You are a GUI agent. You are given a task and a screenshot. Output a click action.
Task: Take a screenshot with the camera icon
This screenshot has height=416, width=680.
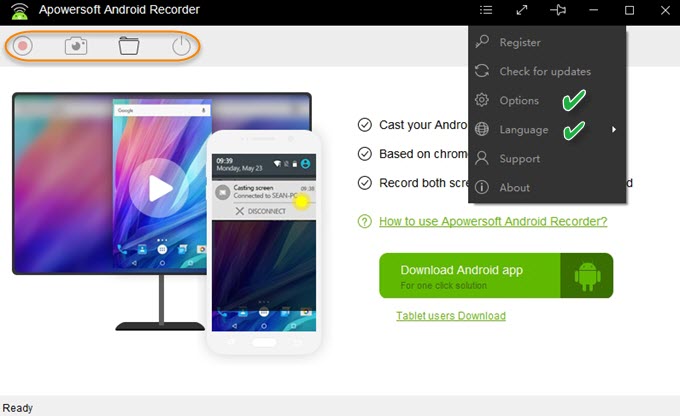pyautogui.click(x=76, y=46)
